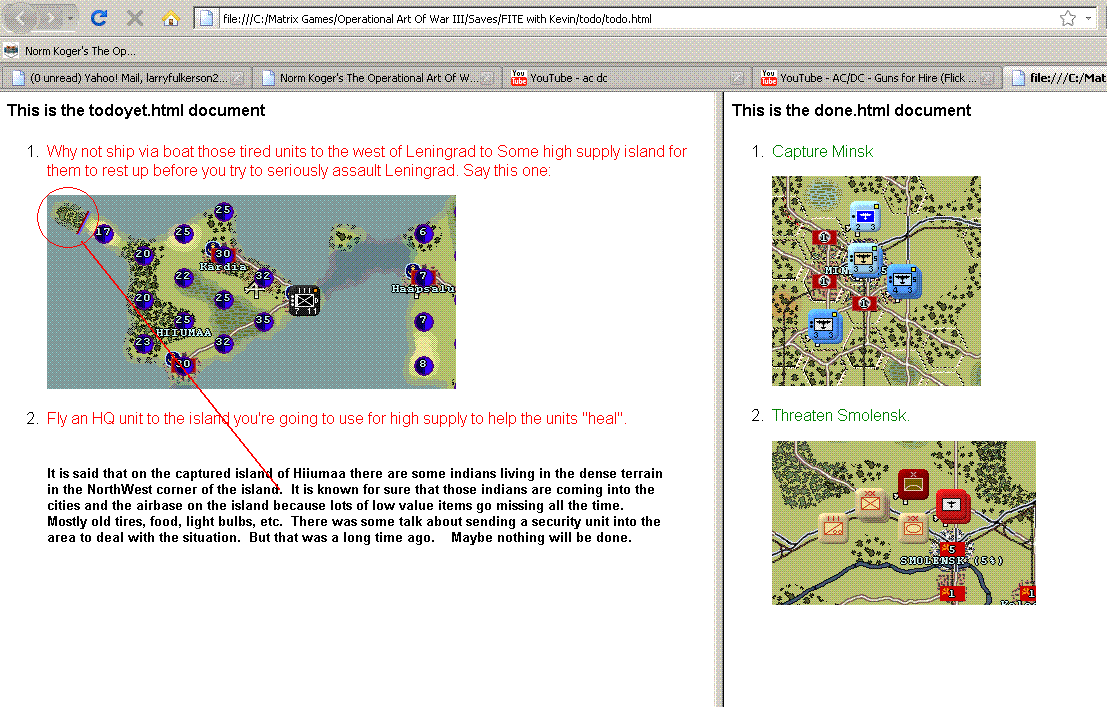The width and height of the screenshot is (1107, 707).
Task: Click the Kardia label on the island map
Action: pos(223,267)
